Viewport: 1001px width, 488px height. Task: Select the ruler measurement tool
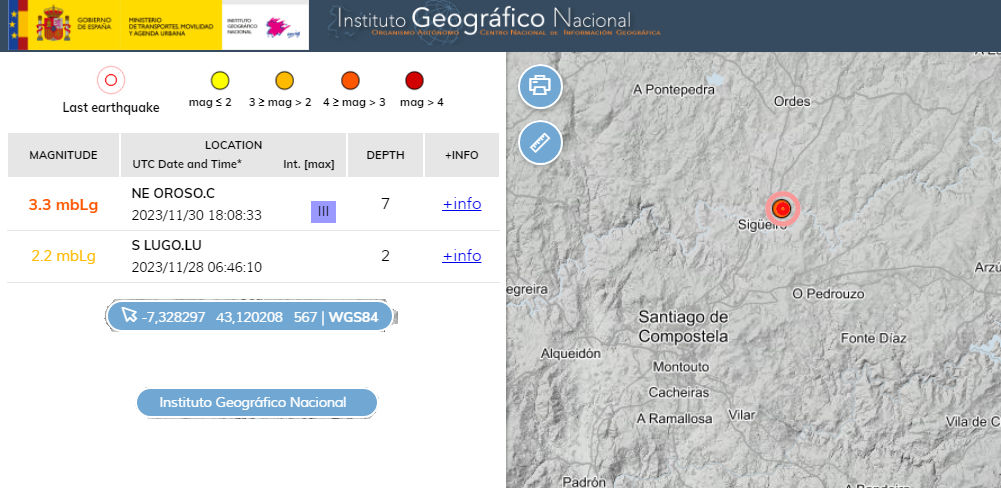[x=540, y=143]
